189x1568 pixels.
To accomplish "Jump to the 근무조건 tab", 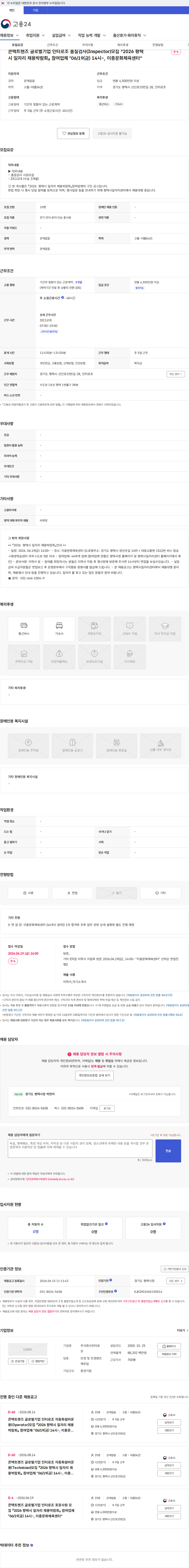I will pos(52,45).
